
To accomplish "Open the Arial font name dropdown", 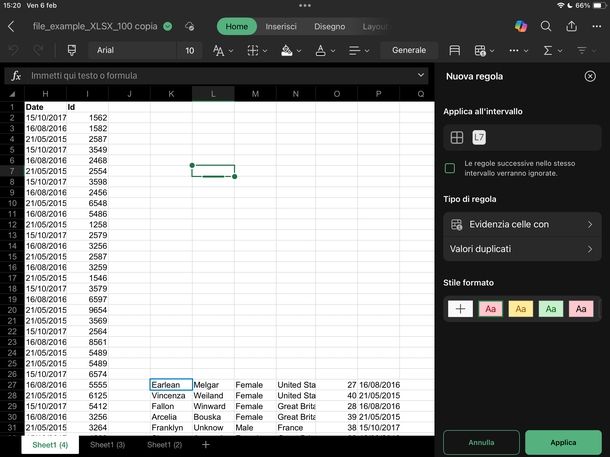I will 132,50.
